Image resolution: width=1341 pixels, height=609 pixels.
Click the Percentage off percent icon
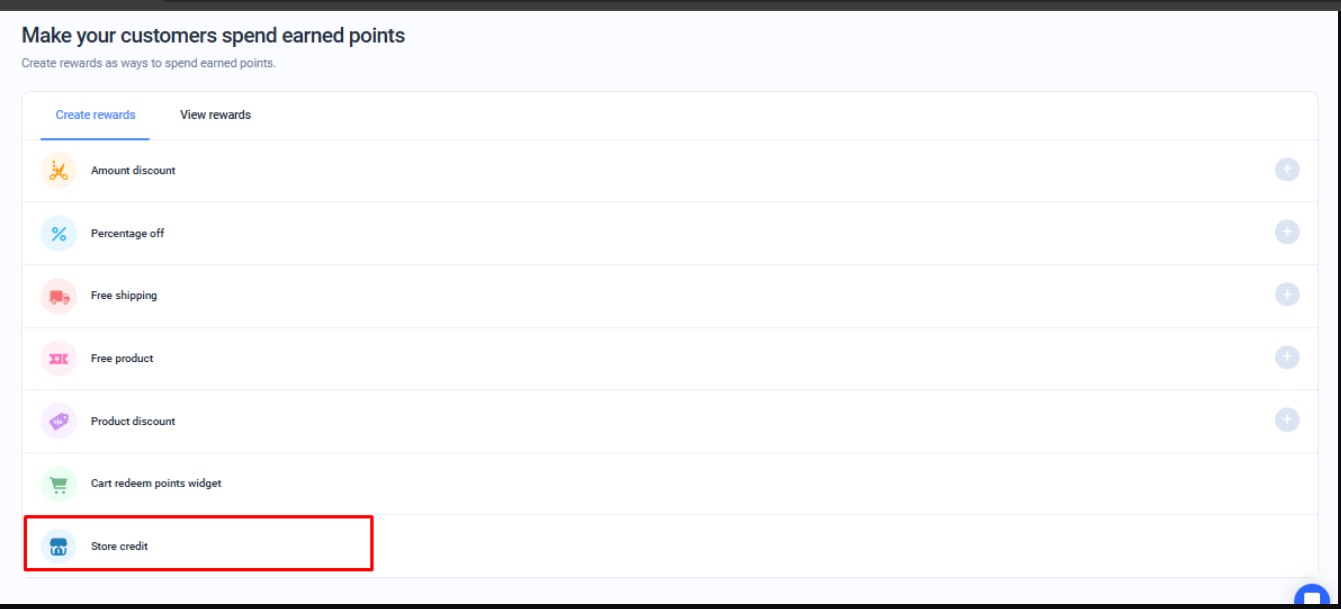coord(58,233)
